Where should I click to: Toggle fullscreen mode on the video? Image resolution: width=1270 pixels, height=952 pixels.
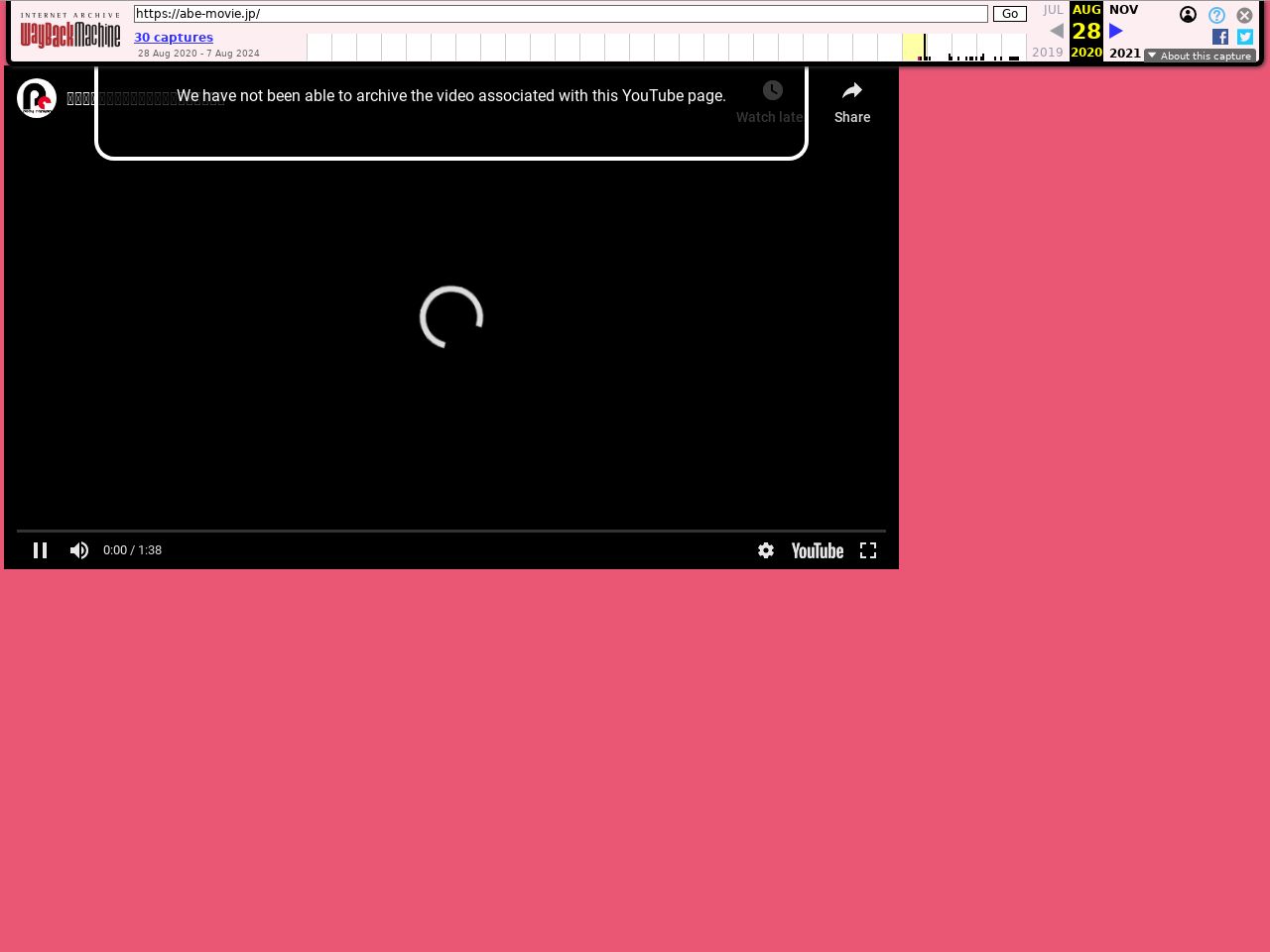(x=868, y=550)
